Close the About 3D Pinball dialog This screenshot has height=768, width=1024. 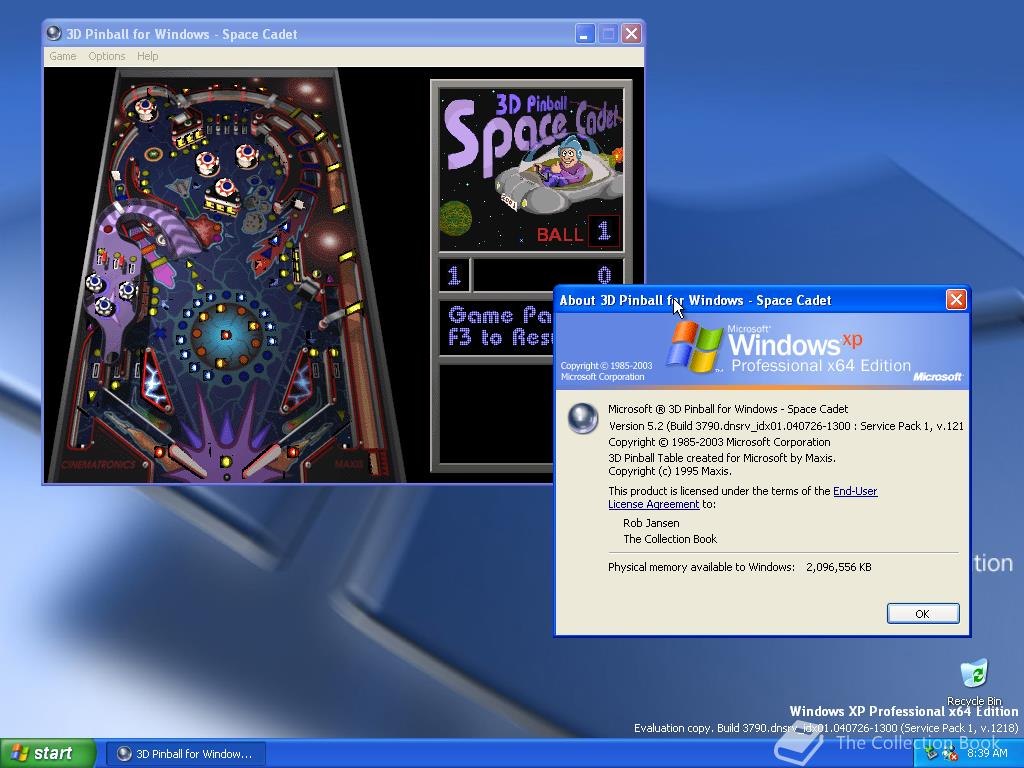click(x=956, y=300)
